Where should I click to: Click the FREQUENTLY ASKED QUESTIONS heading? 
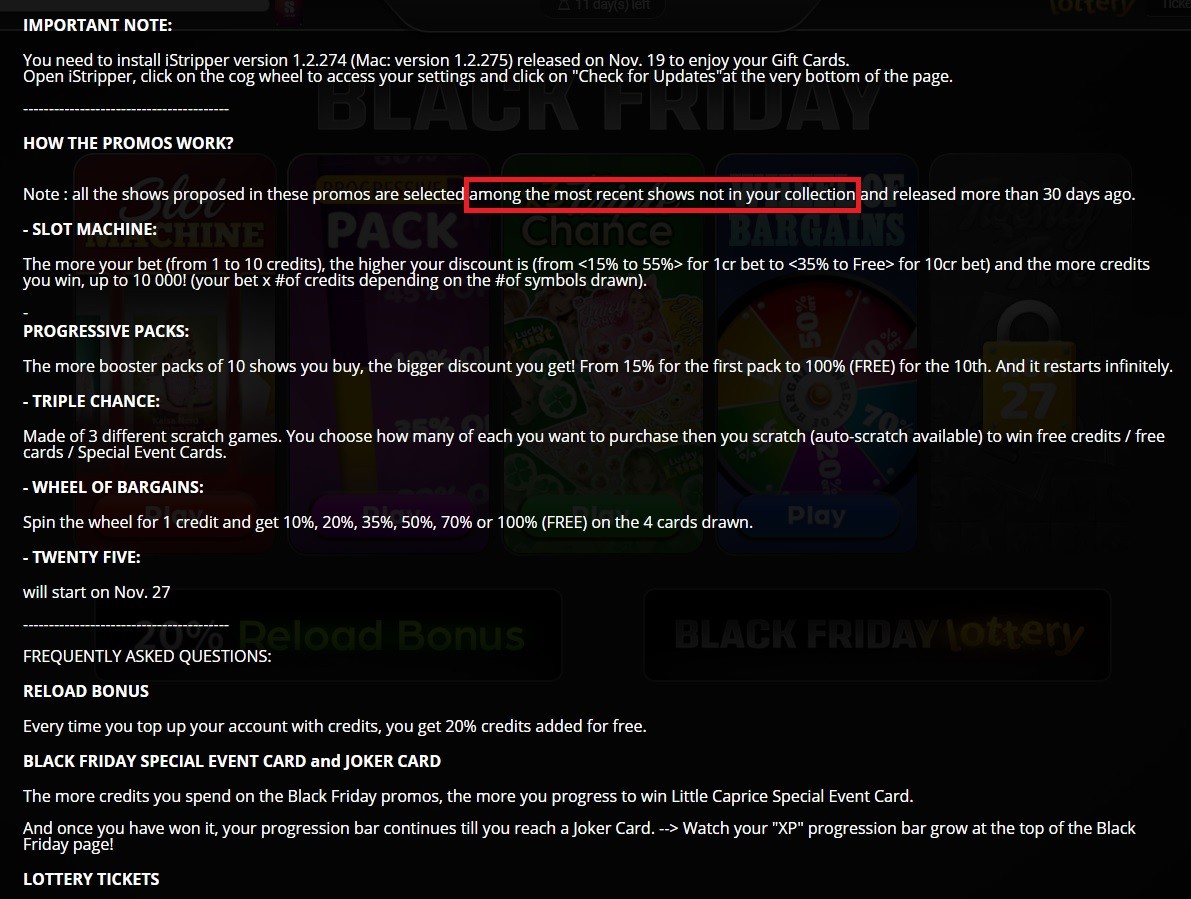147,656
